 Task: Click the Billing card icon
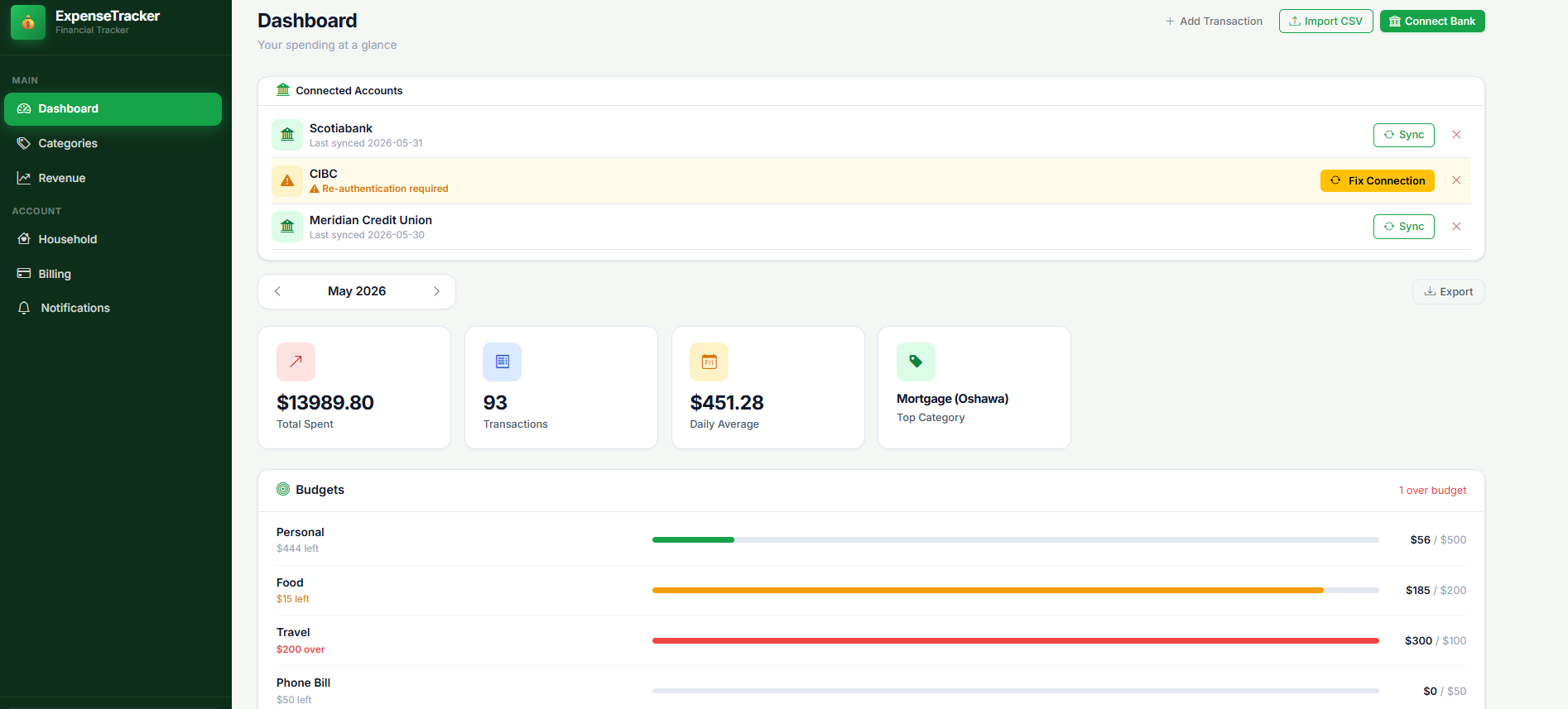coord(24,273)
